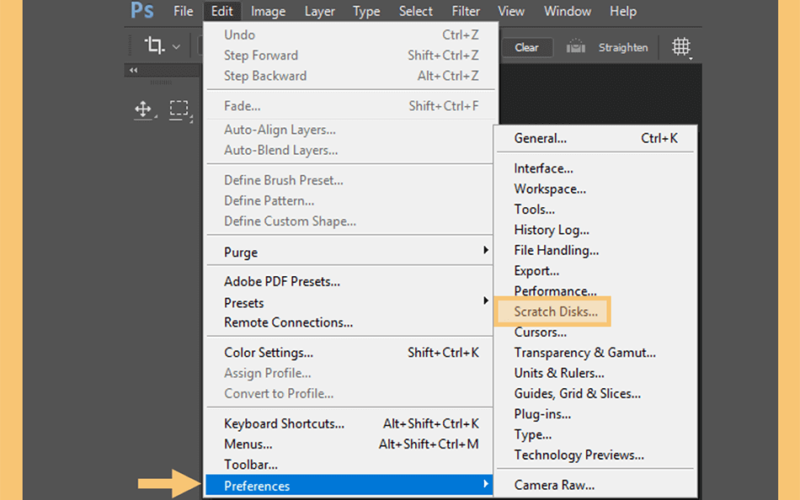Open the Type menu
Screen dimensions: 800x500
[366, 11]
